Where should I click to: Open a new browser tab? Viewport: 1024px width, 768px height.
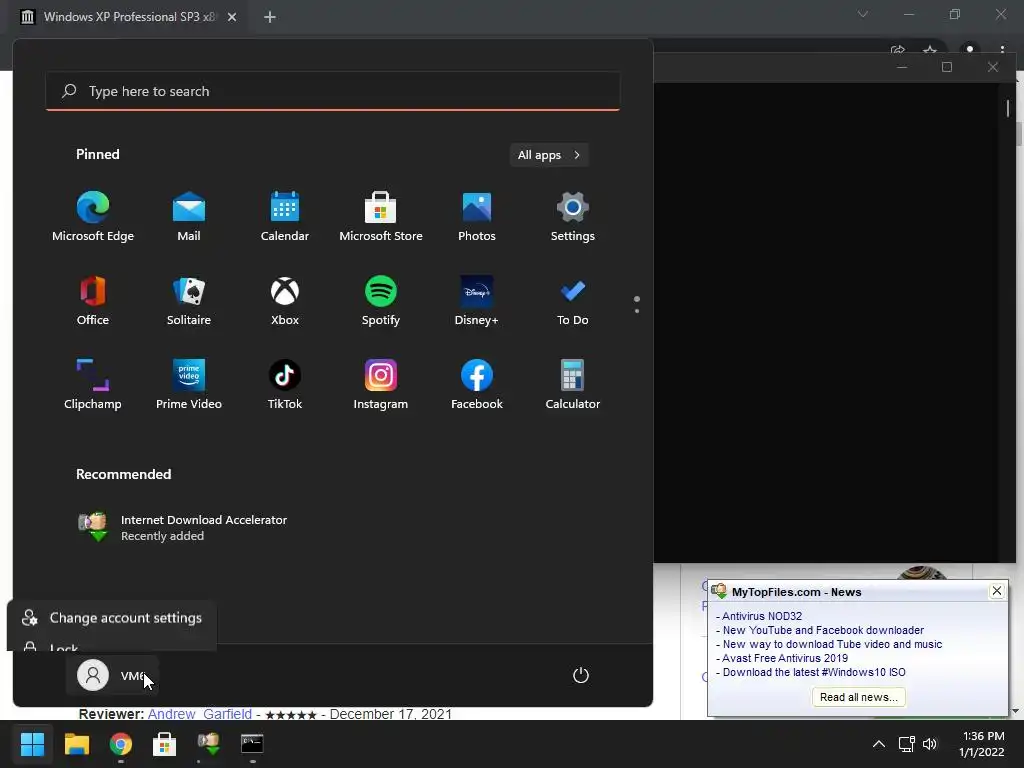tap(270, 17)
